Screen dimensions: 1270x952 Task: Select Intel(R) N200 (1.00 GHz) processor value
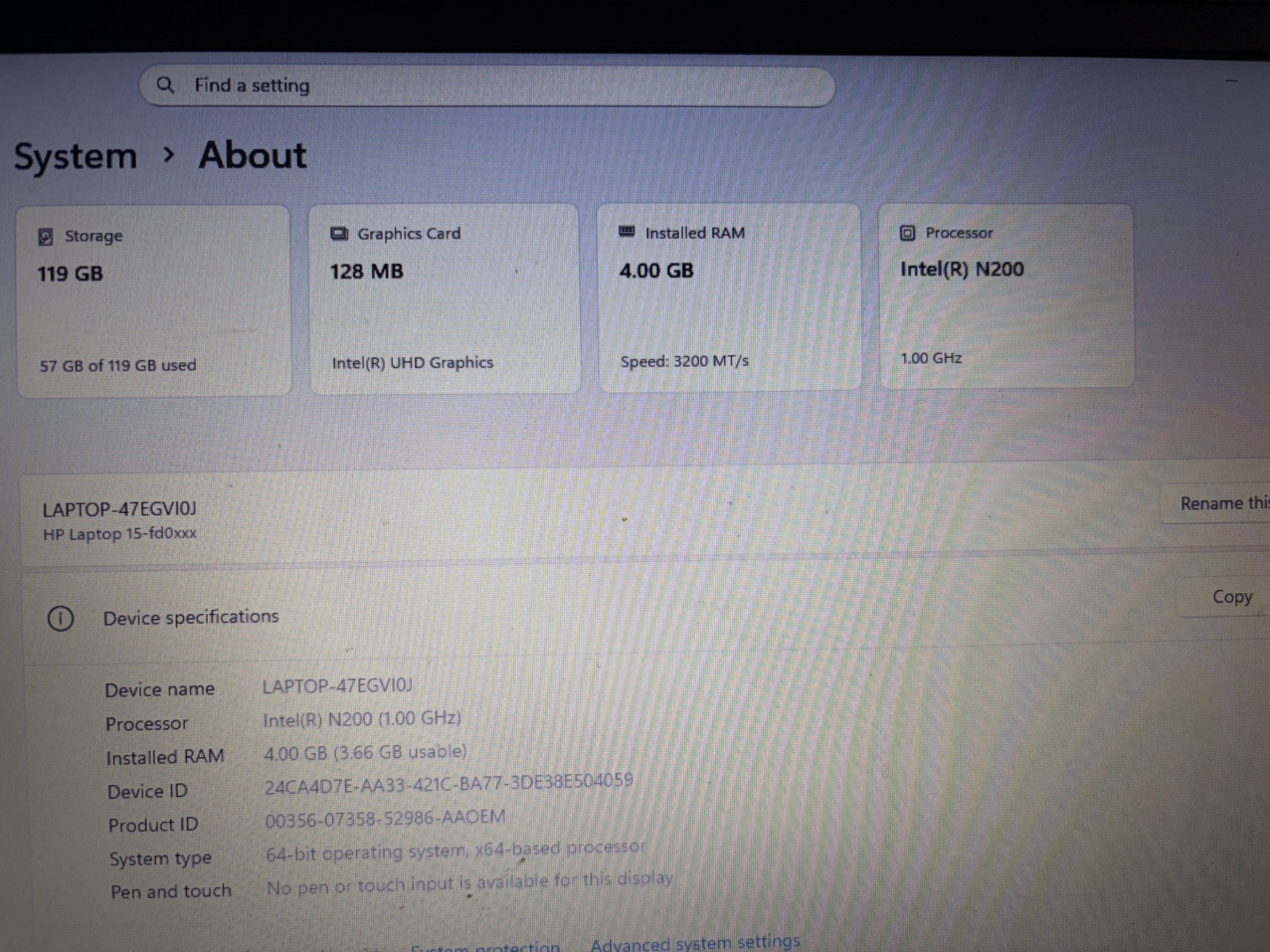pos(361,719)
